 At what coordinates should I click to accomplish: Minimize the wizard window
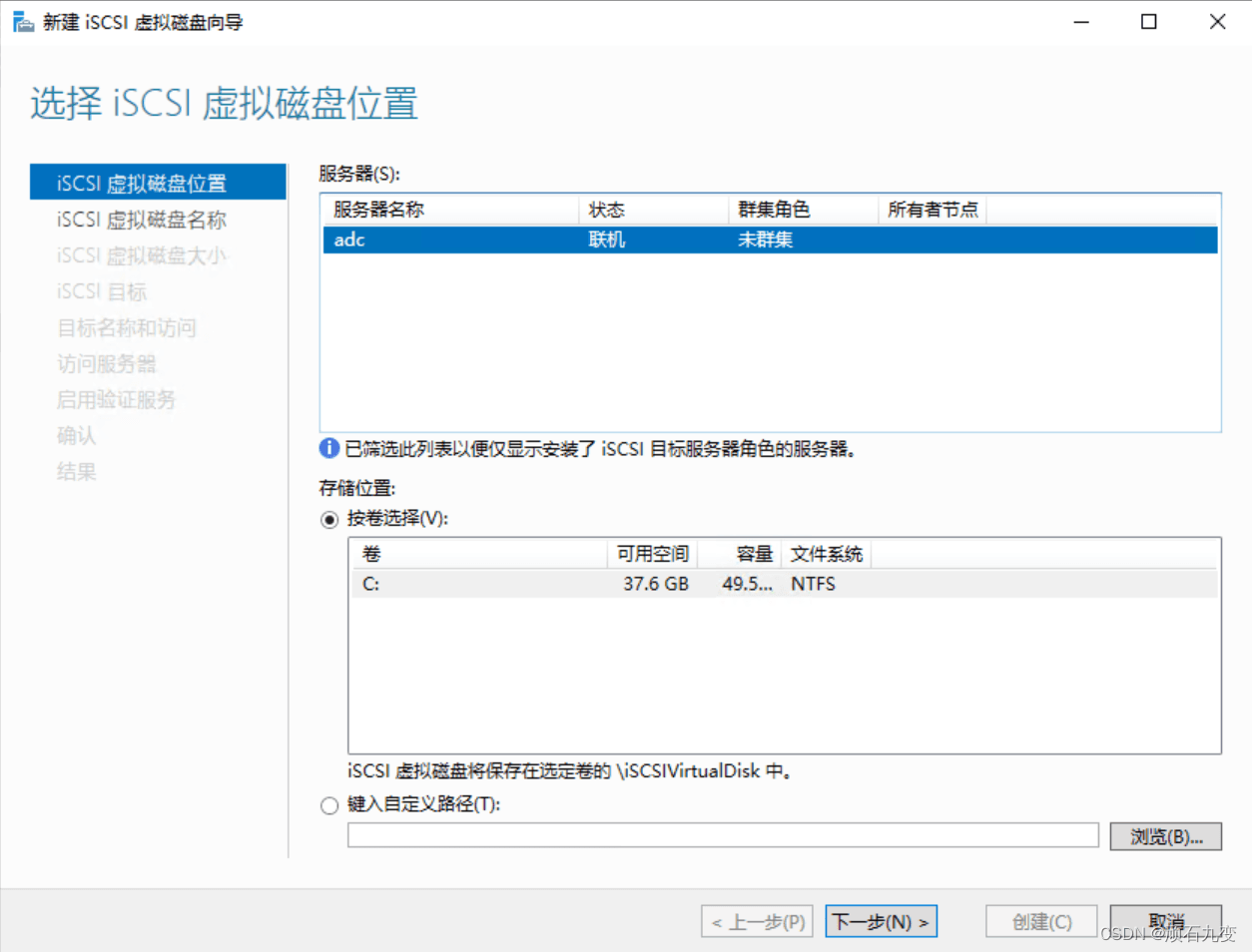[x=1081, y=22]
